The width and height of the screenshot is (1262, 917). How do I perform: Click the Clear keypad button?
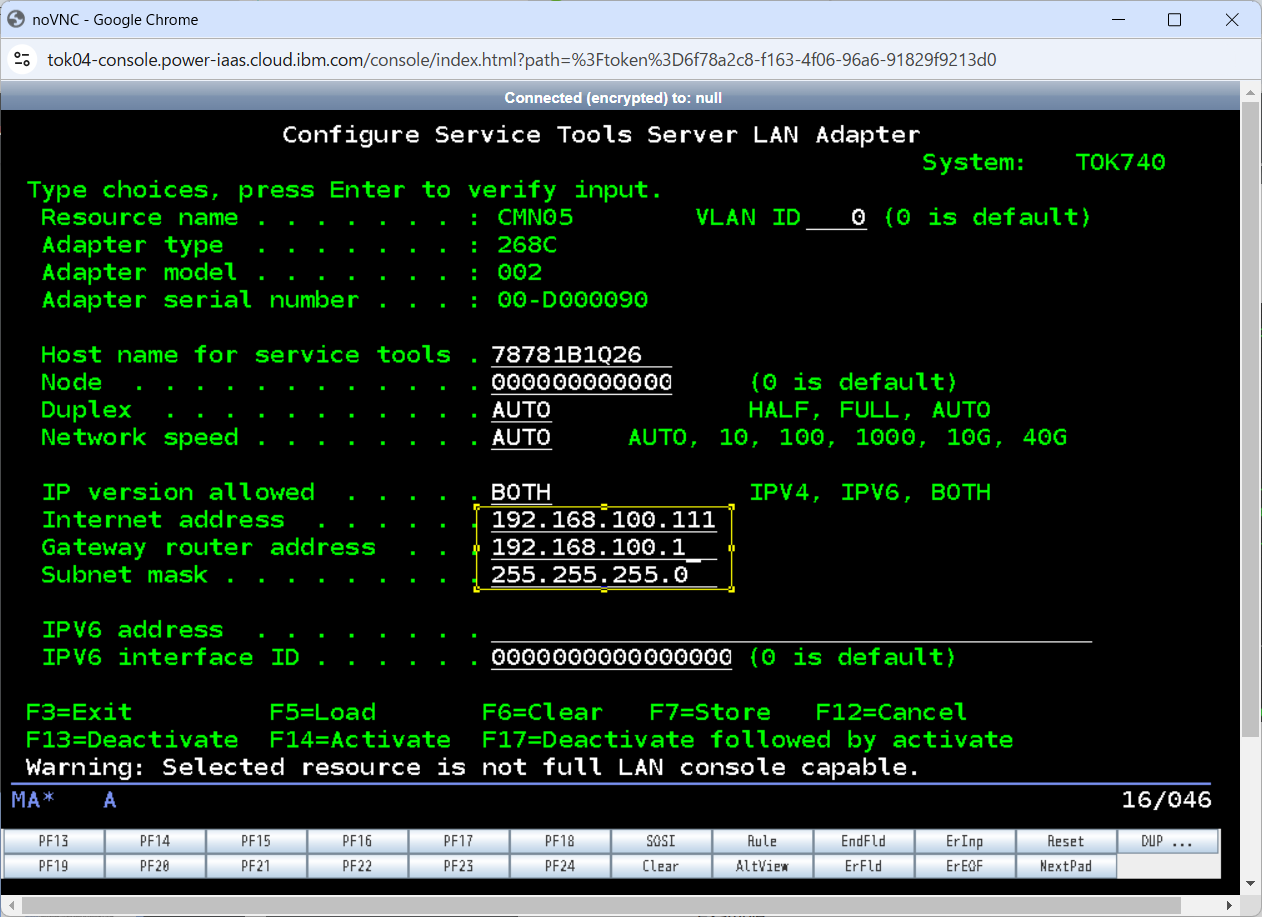pyautogui.click(x=661, y=866)
